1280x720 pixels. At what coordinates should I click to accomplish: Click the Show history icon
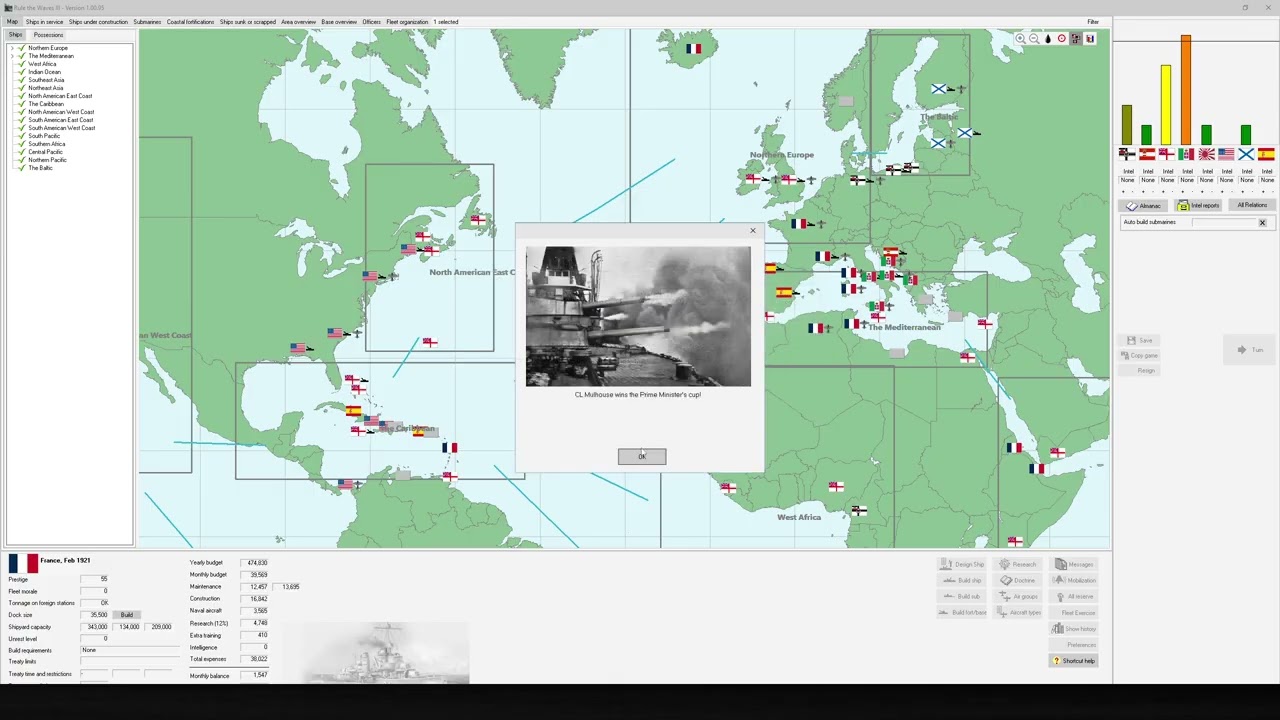coord(1057,629)
